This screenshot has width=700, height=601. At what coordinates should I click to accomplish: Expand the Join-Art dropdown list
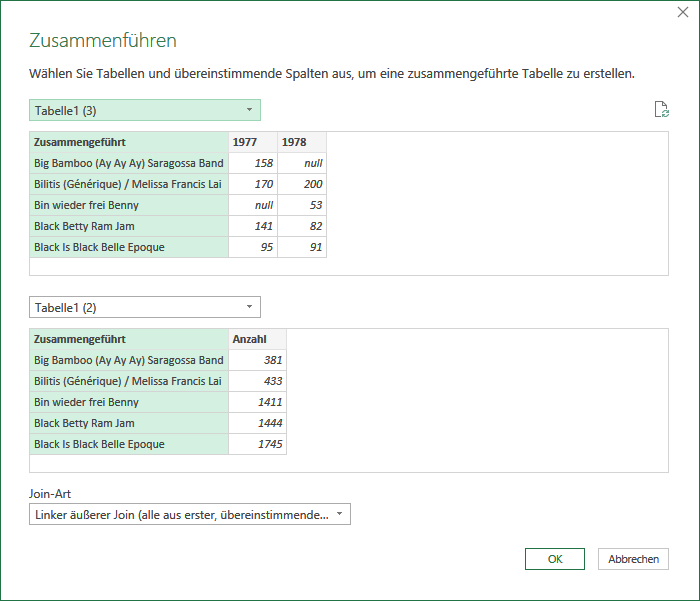pos(190,514)
